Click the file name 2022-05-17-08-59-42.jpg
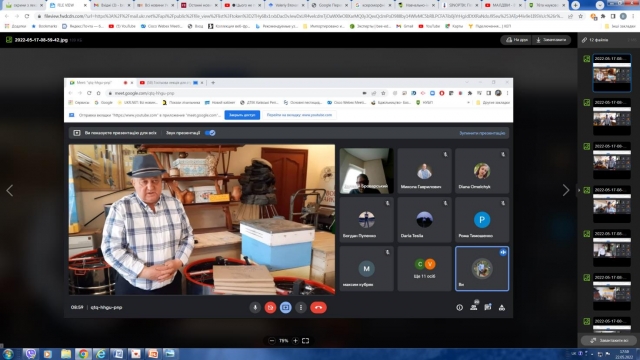The width and height of the screenshot is (640, 360). point(41,40)
